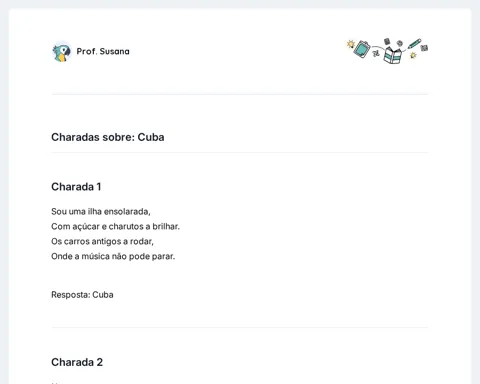Viewport: 480px width, 384px height.
Task: Select the 'Charada 2' heading
Action: coord(77,362)
